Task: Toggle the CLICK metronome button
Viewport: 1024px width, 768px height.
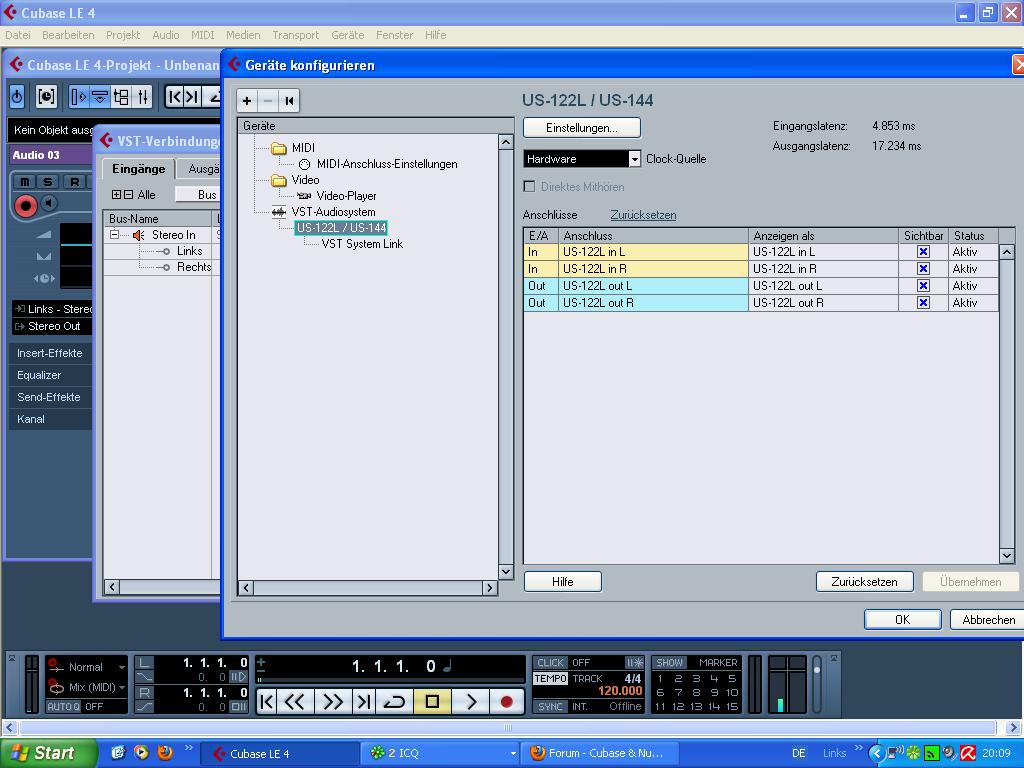Action: tap(550, 662)
